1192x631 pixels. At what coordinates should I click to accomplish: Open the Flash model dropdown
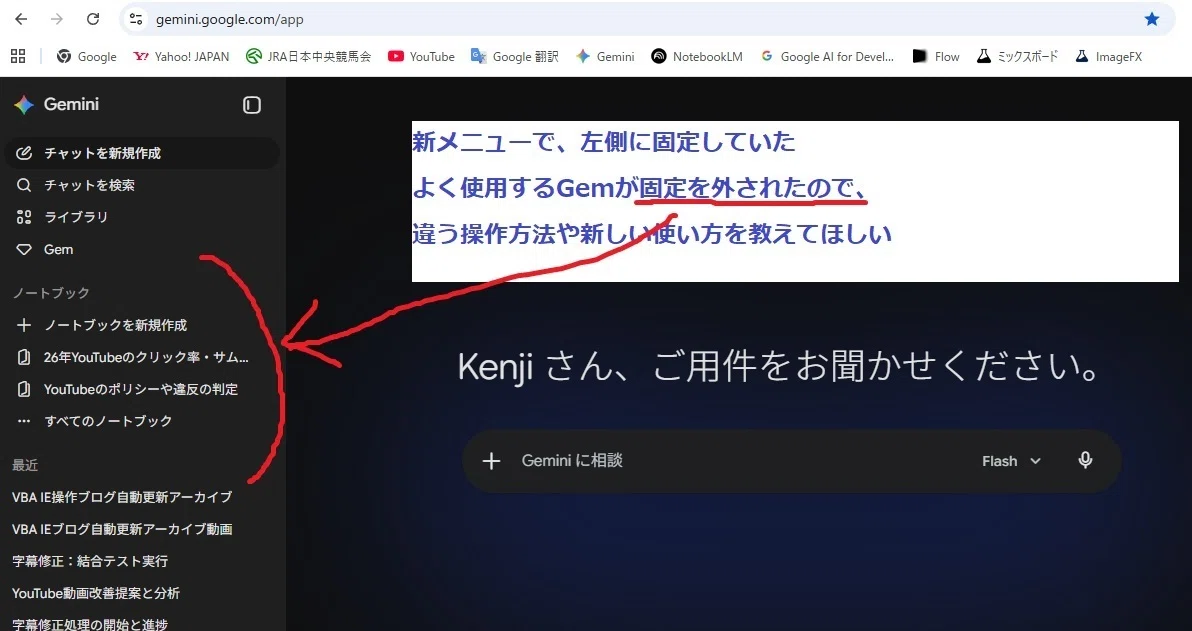[1011, 461]
